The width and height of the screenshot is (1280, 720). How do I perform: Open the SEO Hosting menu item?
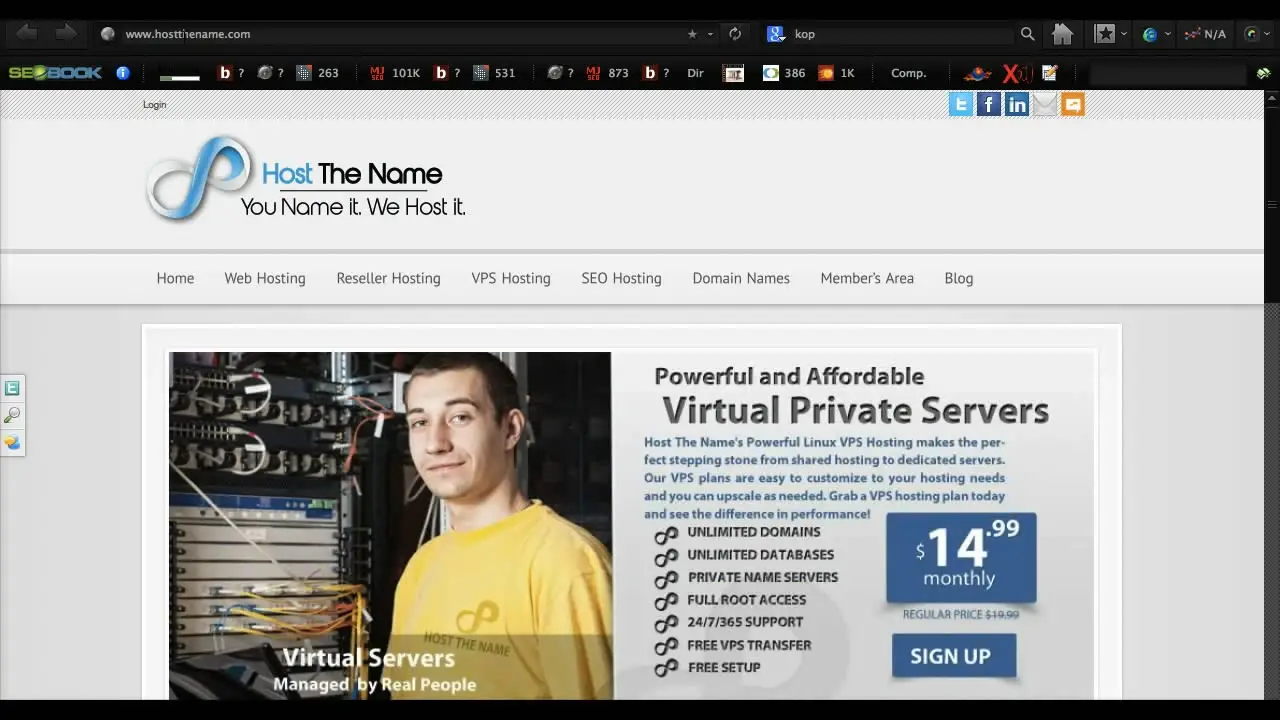click(621, 278)
